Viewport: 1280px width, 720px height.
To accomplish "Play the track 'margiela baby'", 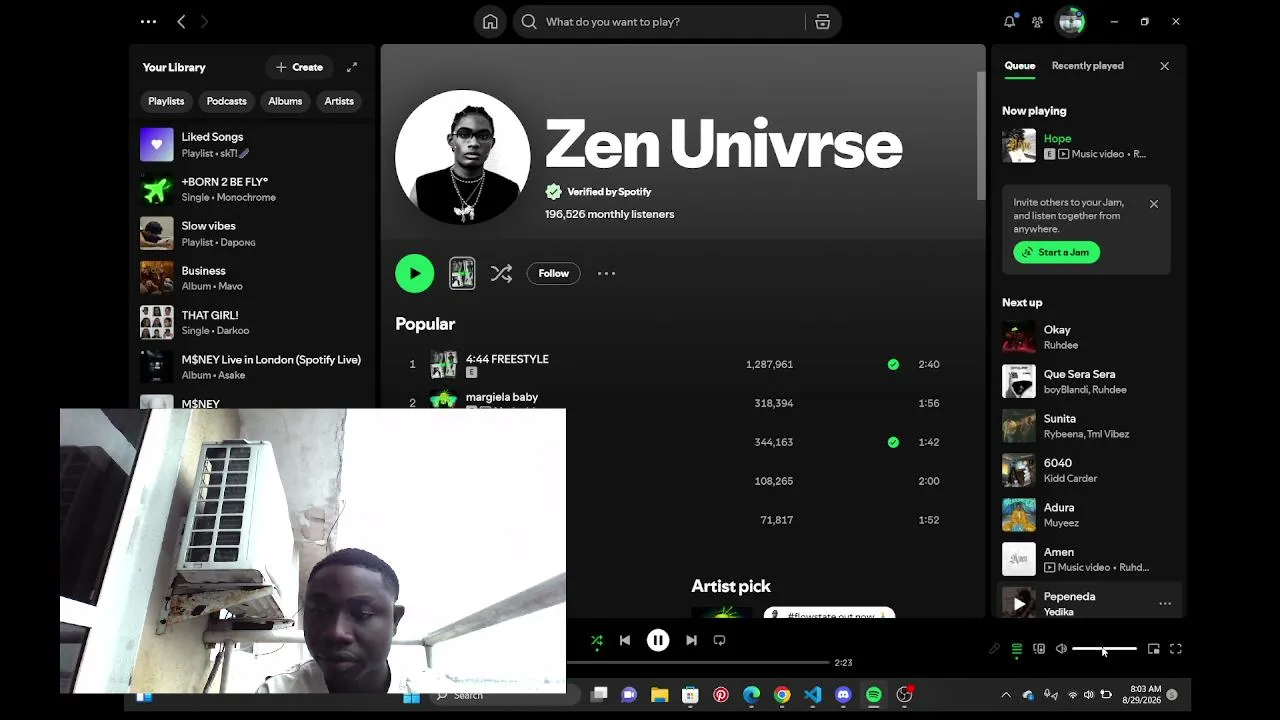I will pyautogui.click(x=502, y=397).
